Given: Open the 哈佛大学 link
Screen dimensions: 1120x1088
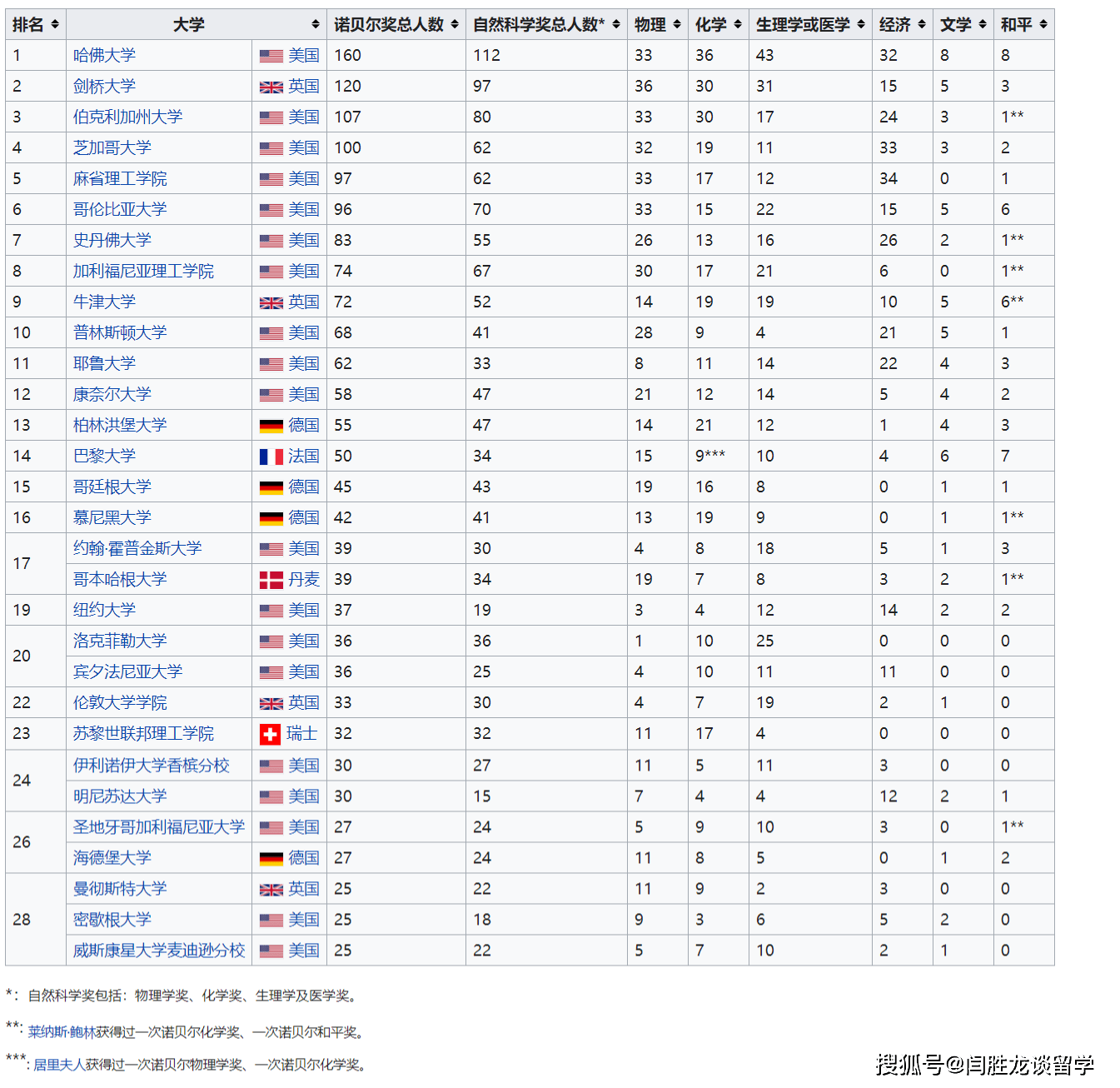Looking at the screenshot, I should coord(104,55).
